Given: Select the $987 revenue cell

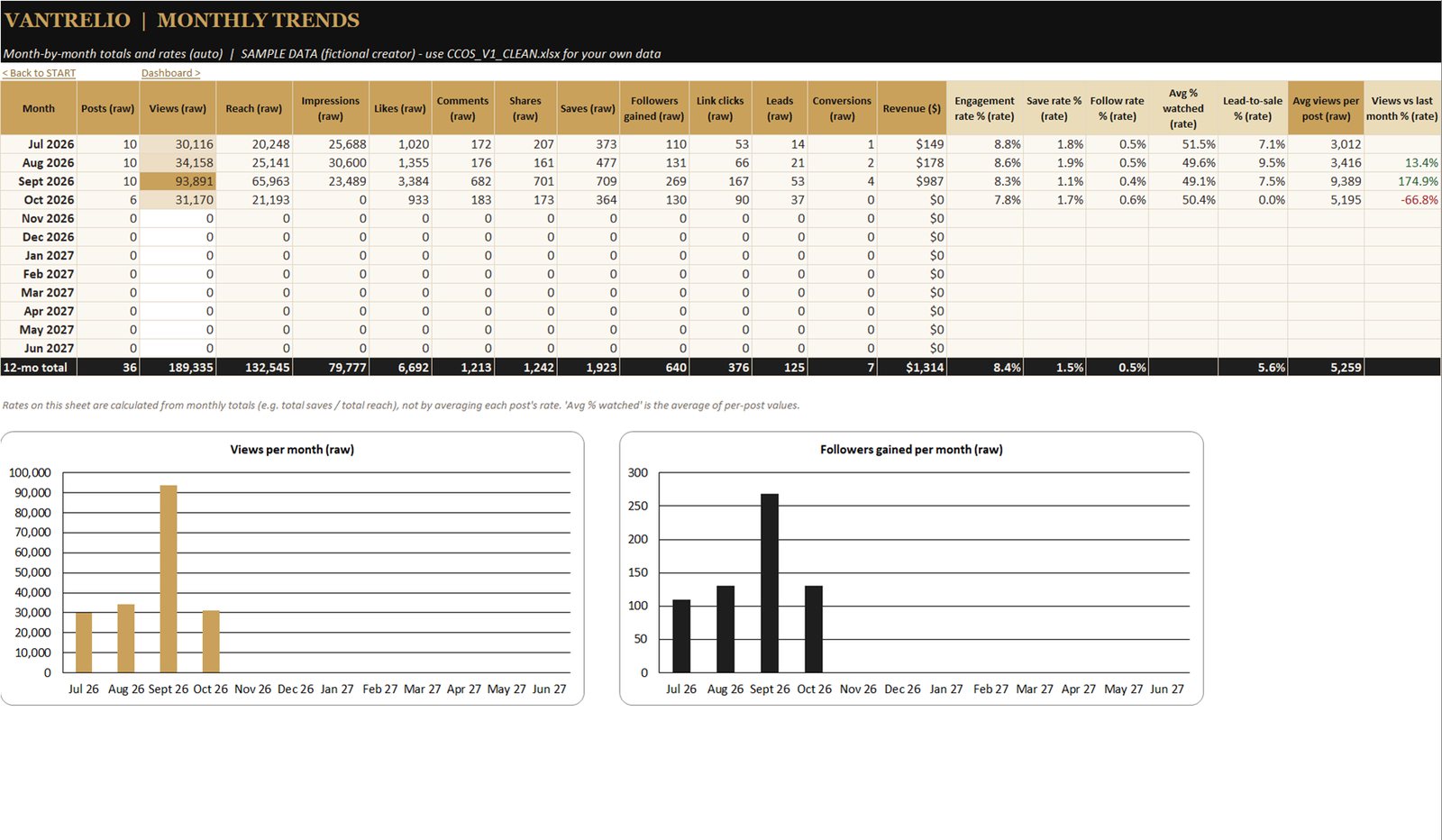Looking at the screenshot, I should coord(911,181).
